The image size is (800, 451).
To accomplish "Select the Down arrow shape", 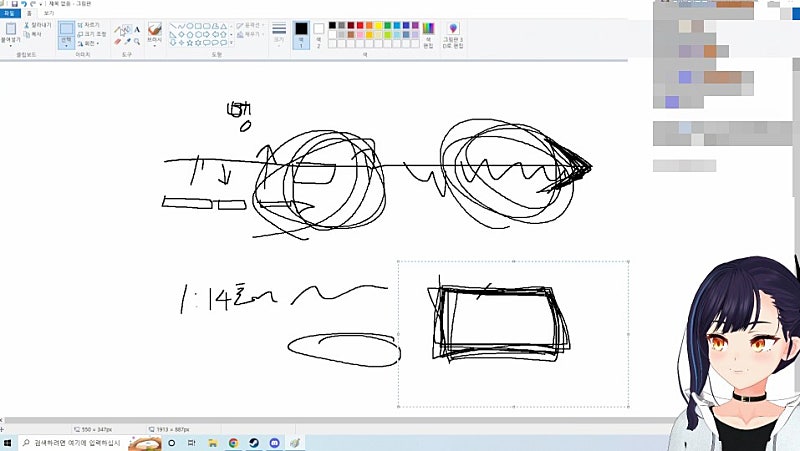I will tap(172, 43).
